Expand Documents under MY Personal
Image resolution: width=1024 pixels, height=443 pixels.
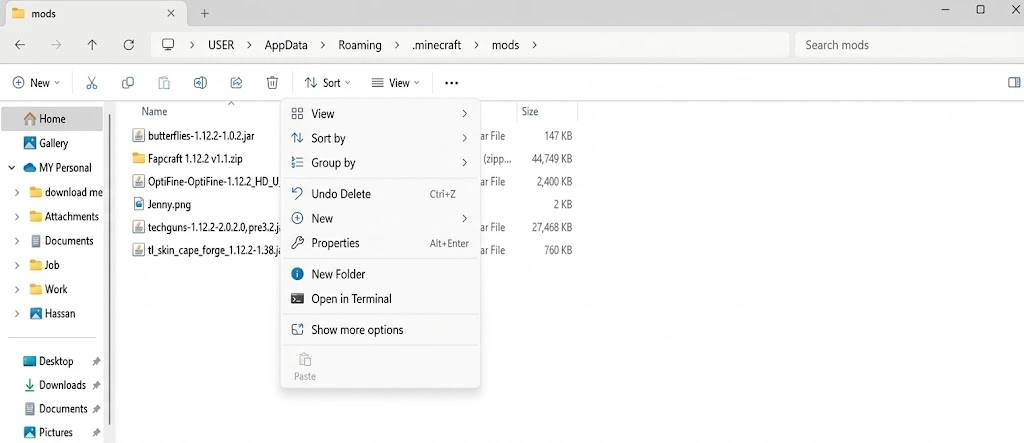pyautogui.click(x=17, y=241)
